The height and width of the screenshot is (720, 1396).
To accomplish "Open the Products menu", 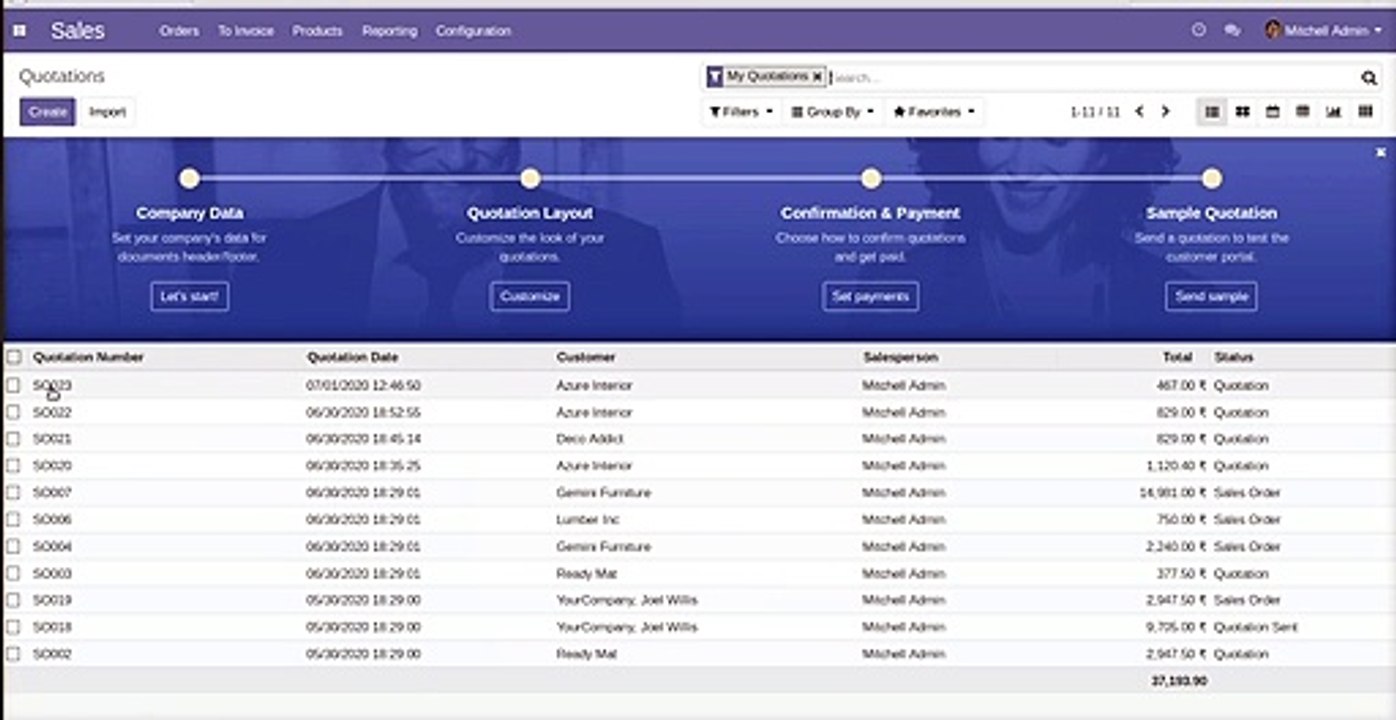I will coord(317,31).
